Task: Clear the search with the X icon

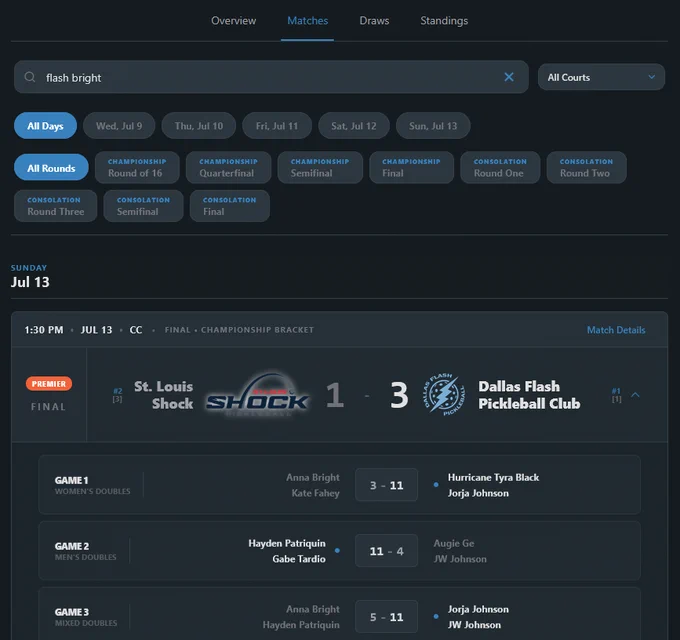Action: [x=509, y=77]
